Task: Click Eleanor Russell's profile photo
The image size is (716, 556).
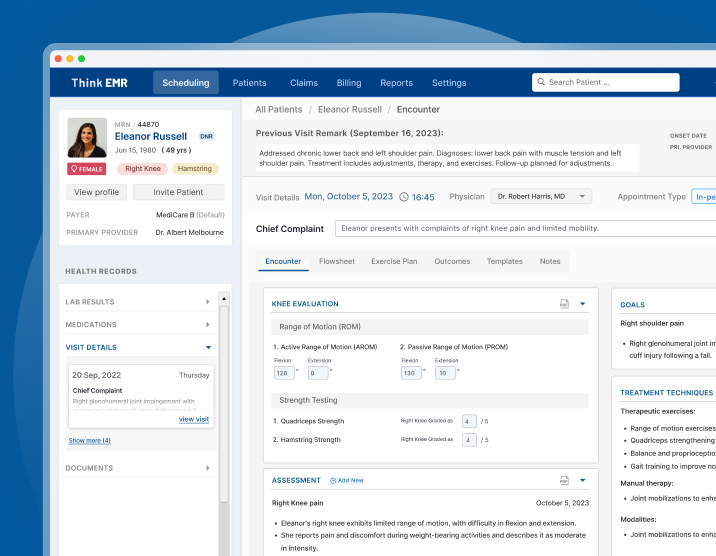Action: tap(87, 137)
